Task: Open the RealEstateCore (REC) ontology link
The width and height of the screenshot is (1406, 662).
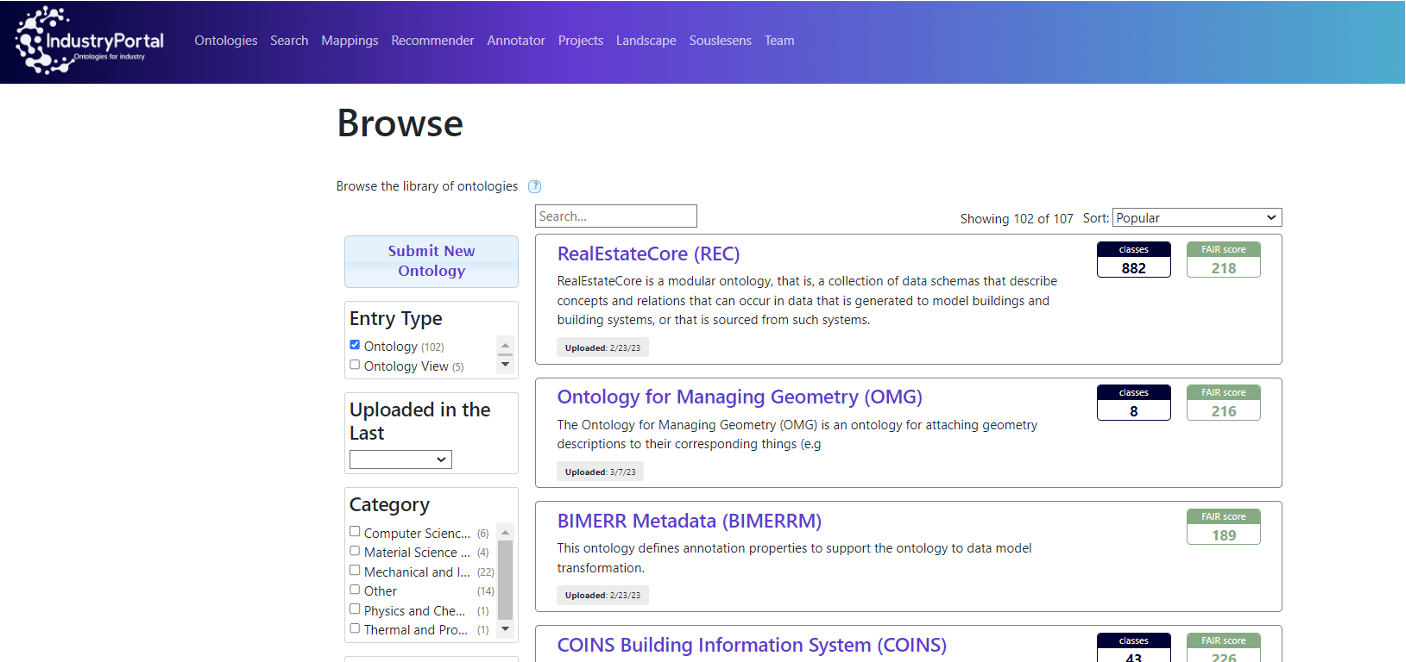Action: click(x=648, y=254)
